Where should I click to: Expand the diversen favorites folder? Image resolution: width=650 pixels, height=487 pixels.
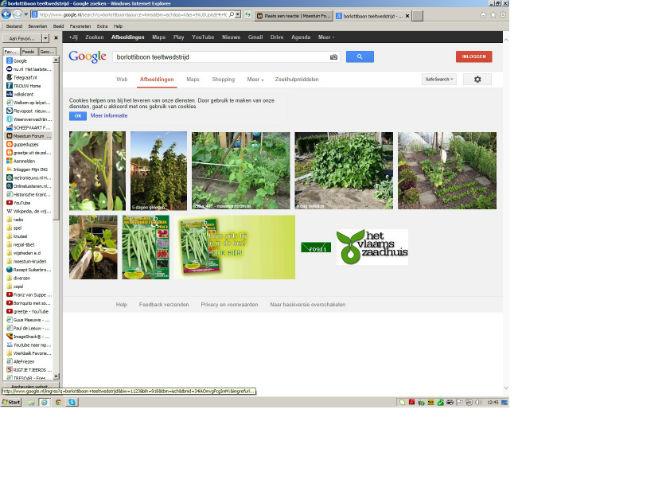22,278
